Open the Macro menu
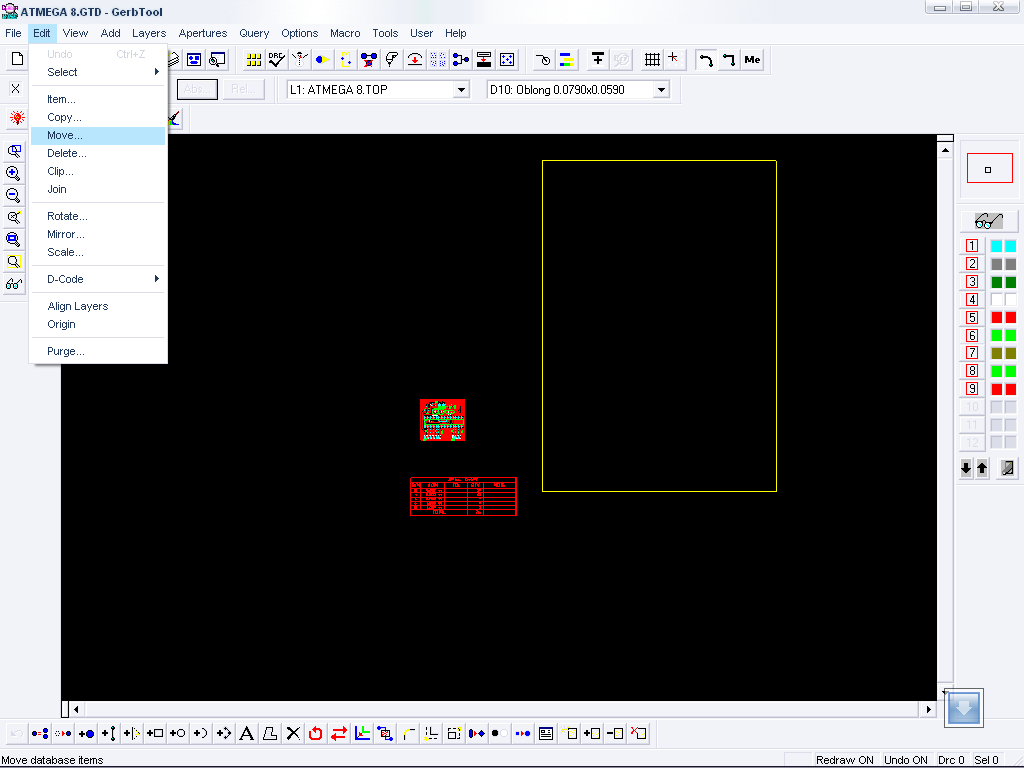This screenshot has width=1024, height=768. [345, 33]
